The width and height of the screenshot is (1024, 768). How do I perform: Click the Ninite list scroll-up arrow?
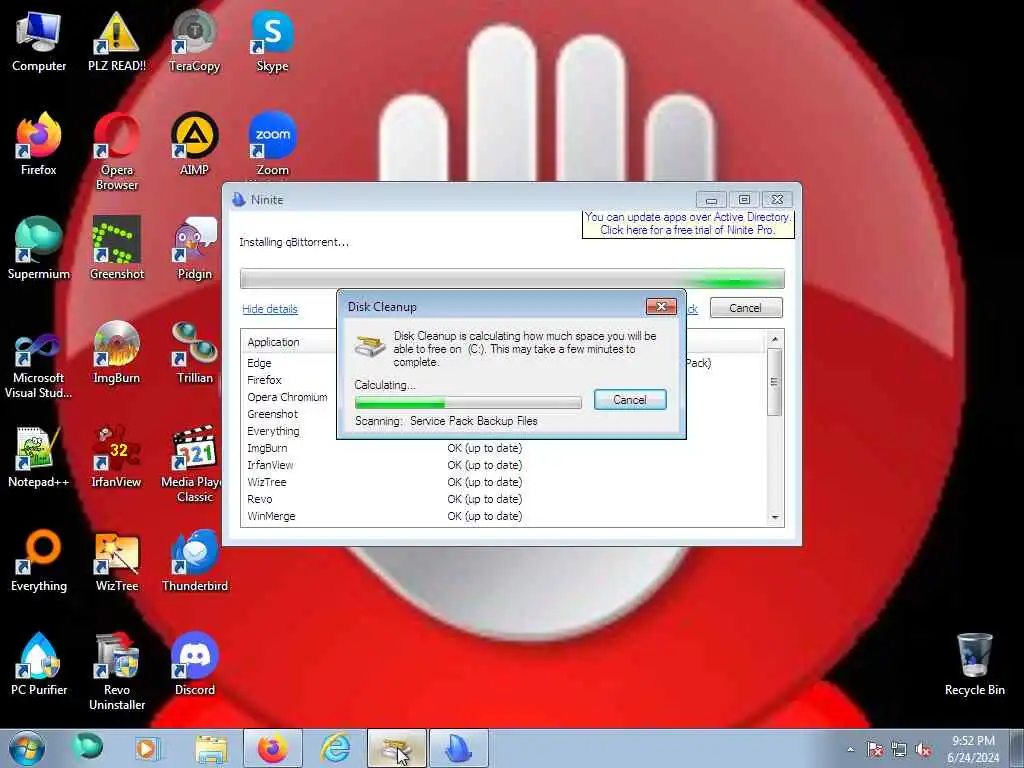[x=775, y=339]
